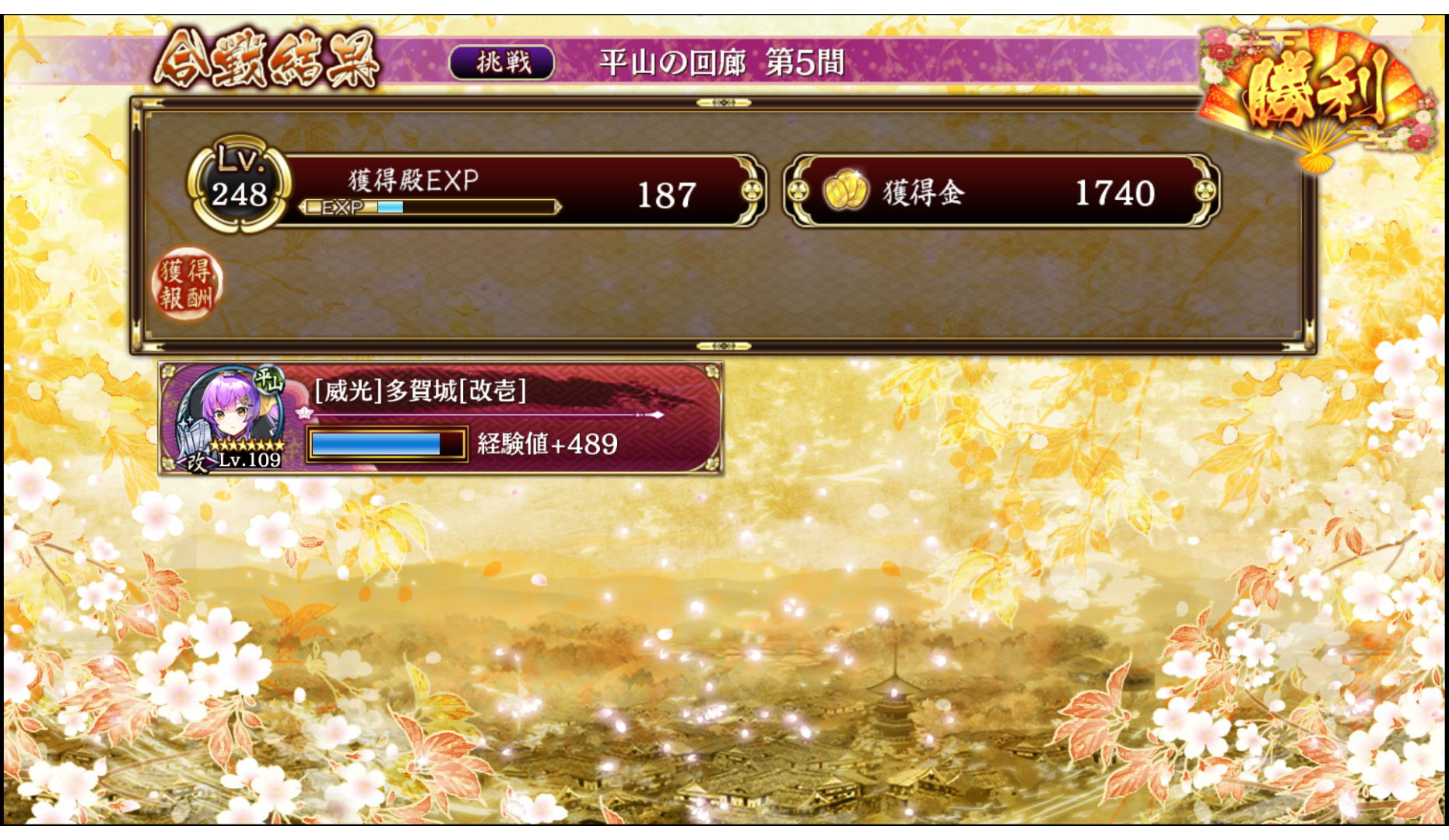1449x840 pixels.
Task: Select the 挑戦 mode label
Action: point(503,62)
